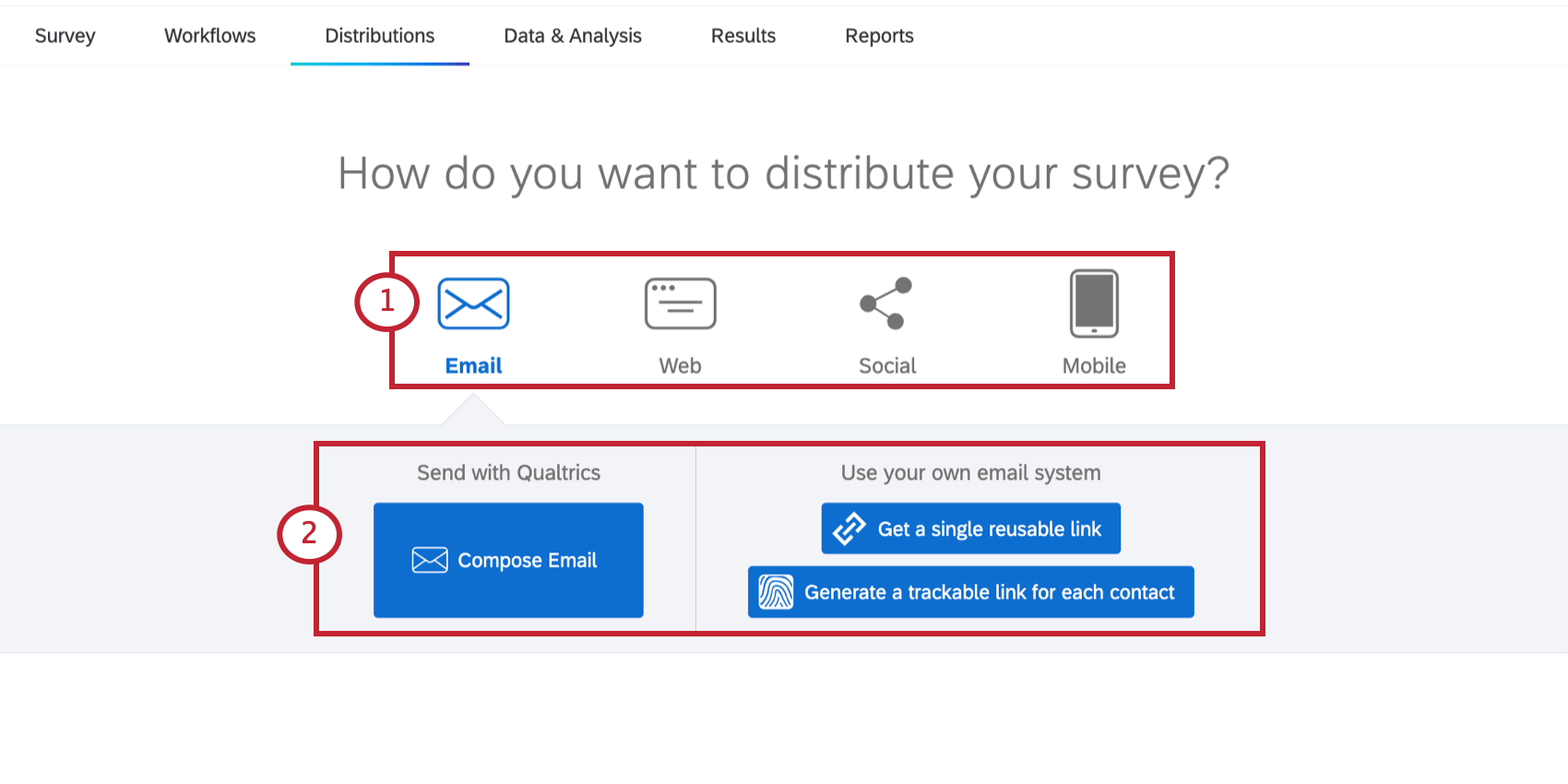This screenshot has height=784, width=1568.
Task: Generate a trackable link for each contact
Action: [x=989, y=592]
